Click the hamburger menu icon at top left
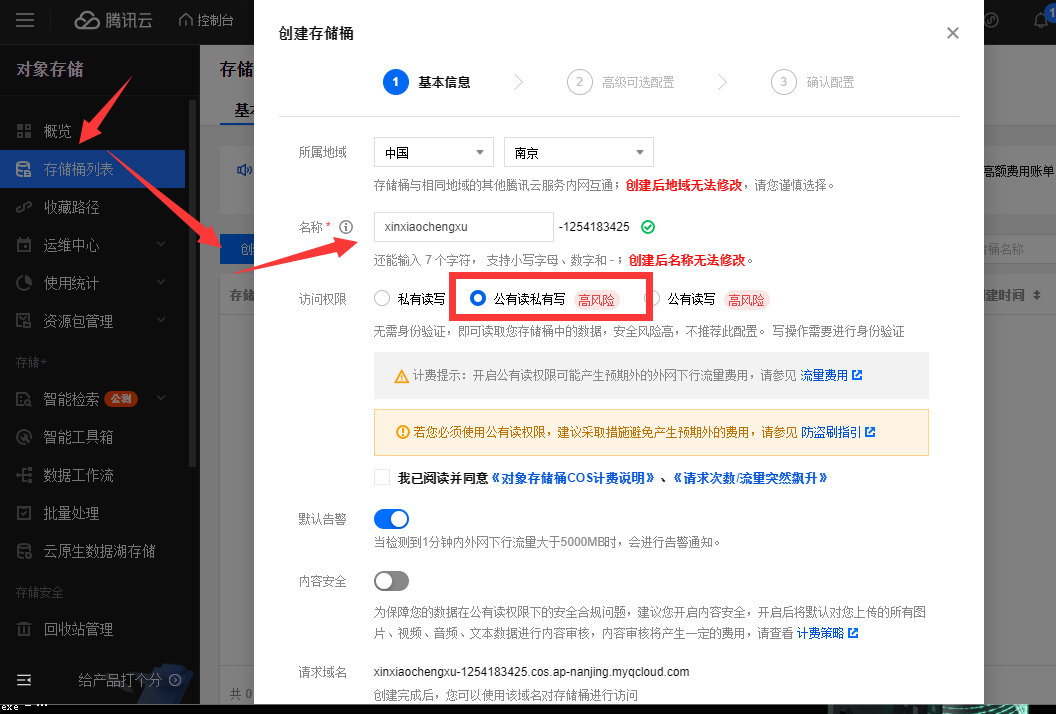Image resolution: width=1056 pixels, height=714 pixels. point(25,20)
